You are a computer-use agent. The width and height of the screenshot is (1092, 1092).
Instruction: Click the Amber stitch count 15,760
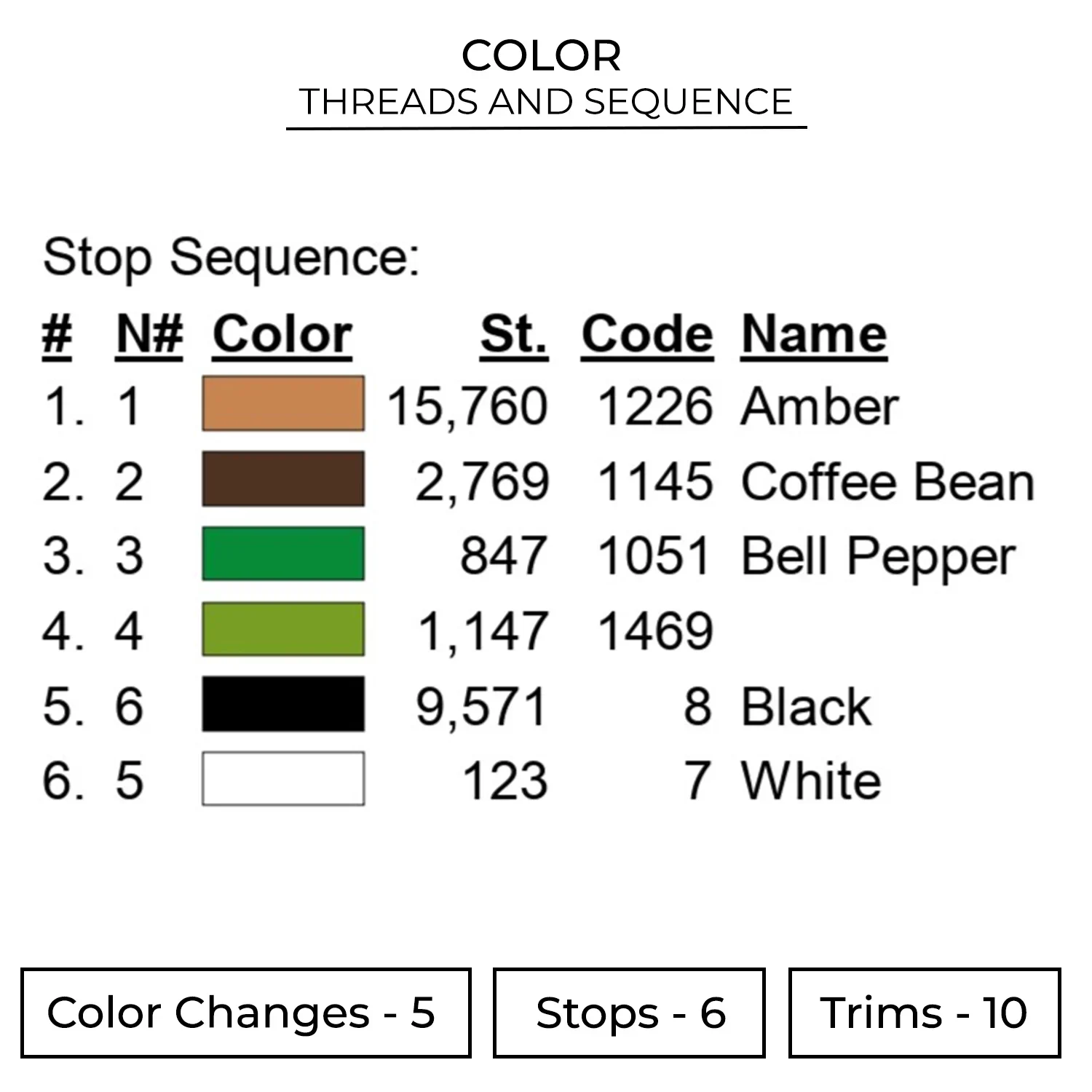(467, 406)
